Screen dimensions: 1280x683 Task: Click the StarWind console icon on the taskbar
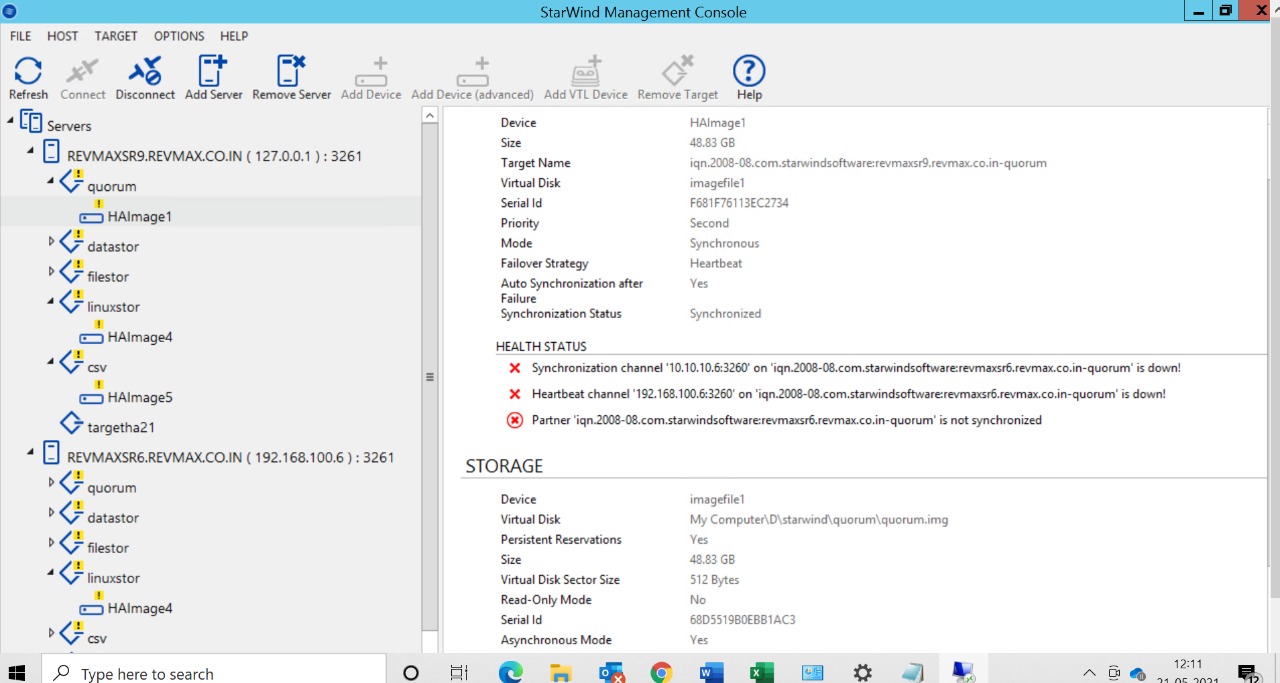[x=963, y=673]
